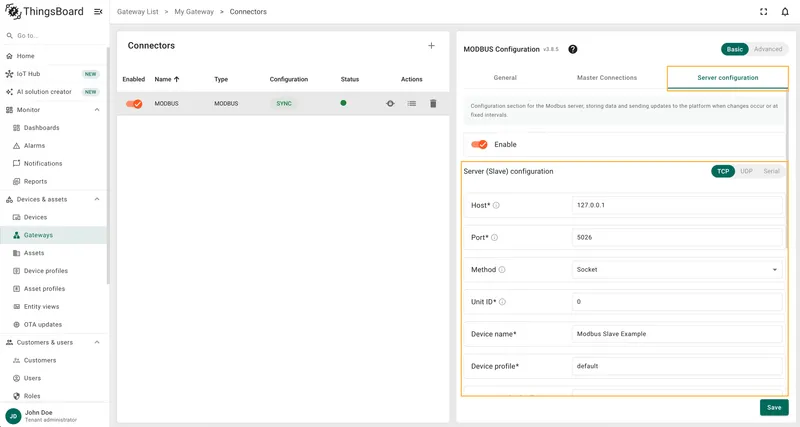Click the Connectors breadcrumb
This screenshot has width=800, height=427.
[x=248, y=12]
